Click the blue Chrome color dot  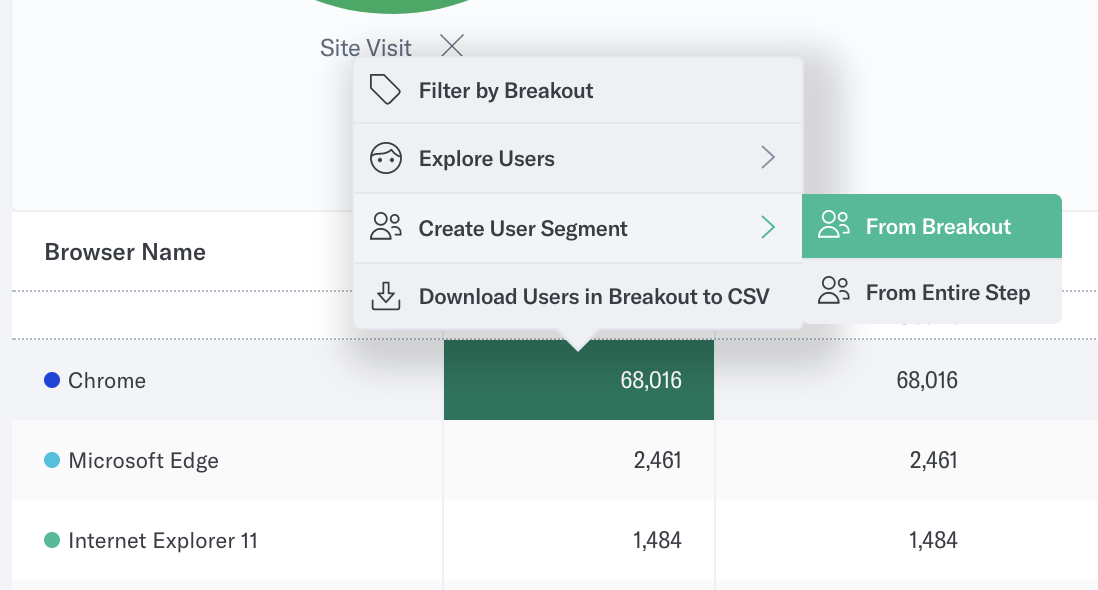(52, 380)
